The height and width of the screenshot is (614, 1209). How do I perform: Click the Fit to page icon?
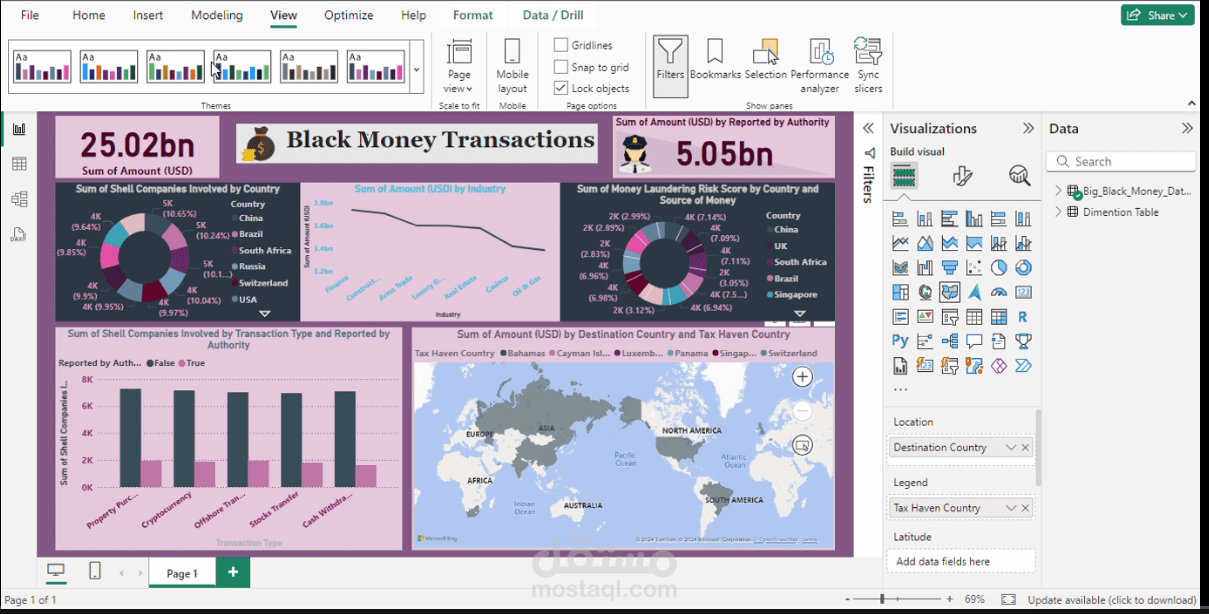[1008, 600]
